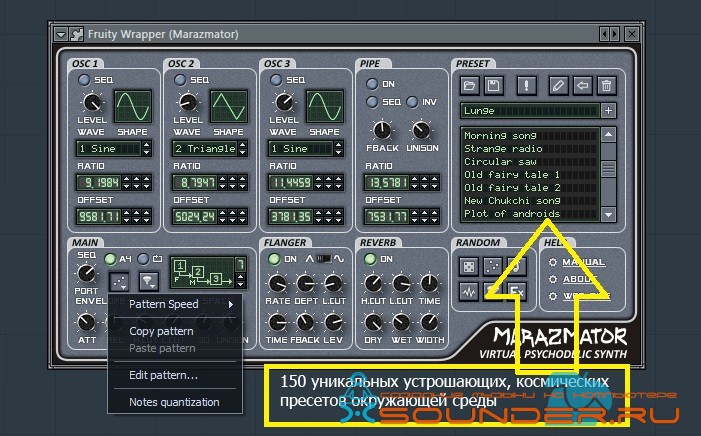Image resolution: width=701 pixels, height=436 pixels.
Task: Choose Copy pattern from the context menu
Action: (161, 331)
